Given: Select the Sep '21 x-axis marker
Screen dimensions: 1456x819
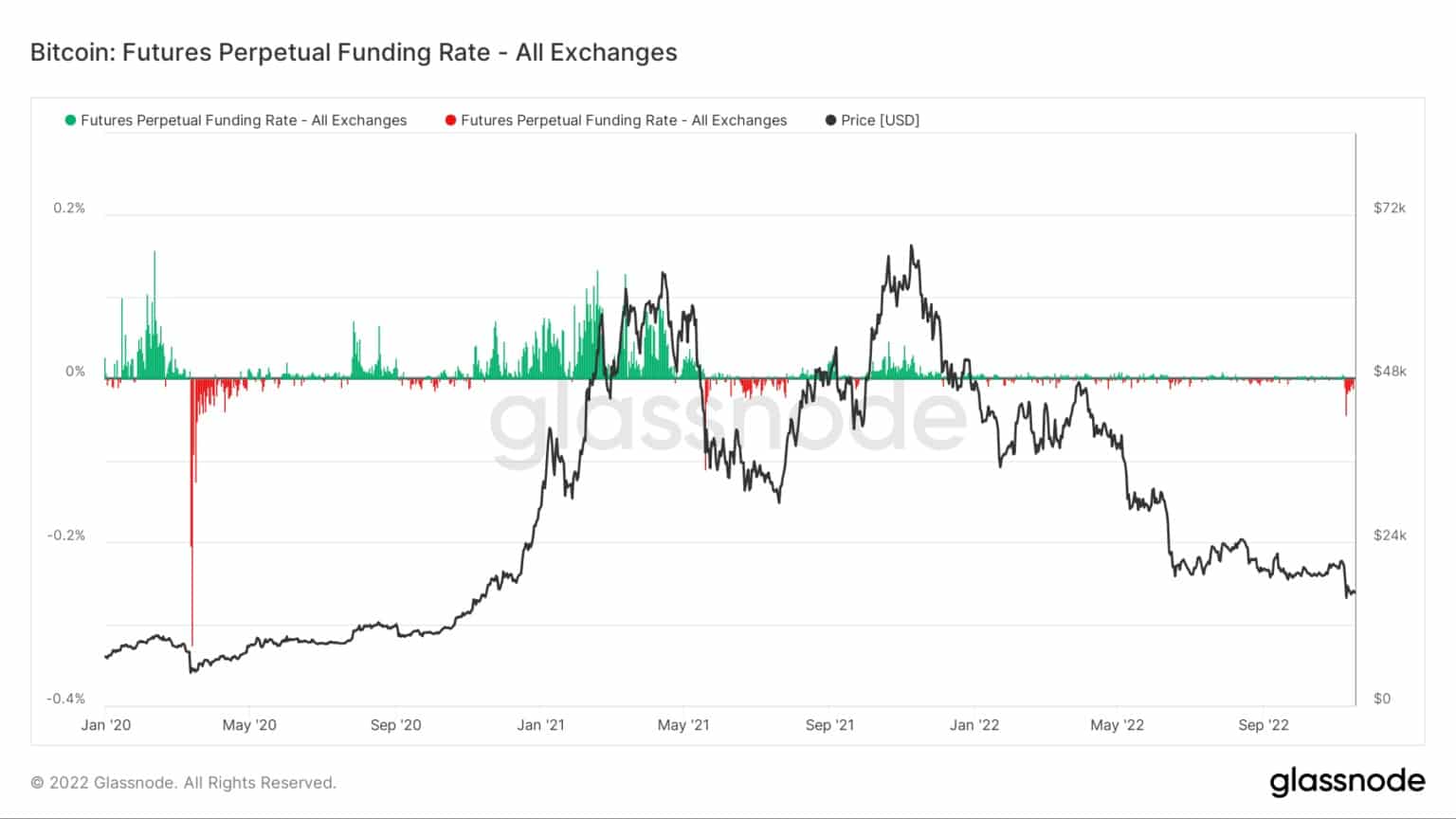Looking at the screenshot, I should pyautogui.click(x=829, y=725).
